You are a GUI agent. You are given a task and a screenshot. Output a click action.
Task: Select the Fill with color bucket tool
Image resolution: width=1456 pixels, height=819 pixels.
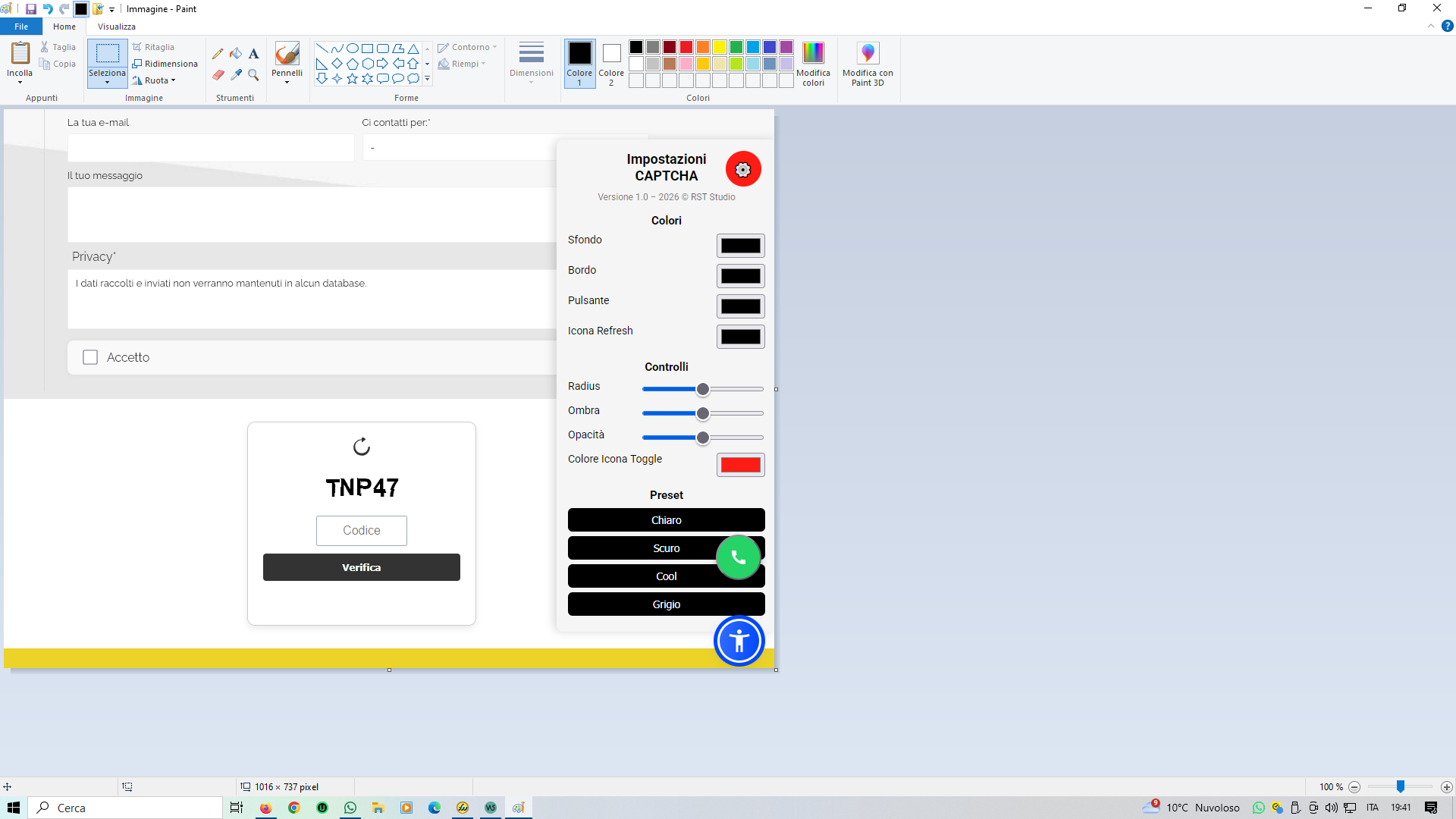coord(236,54)
